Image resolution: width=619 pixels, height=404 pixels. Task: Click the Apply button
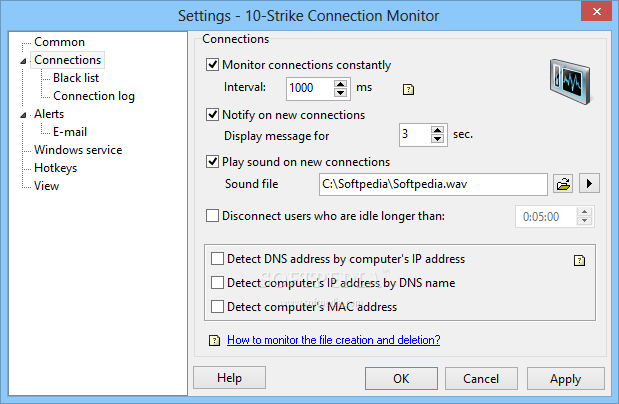pyautogui.click(x=565, y=378)
